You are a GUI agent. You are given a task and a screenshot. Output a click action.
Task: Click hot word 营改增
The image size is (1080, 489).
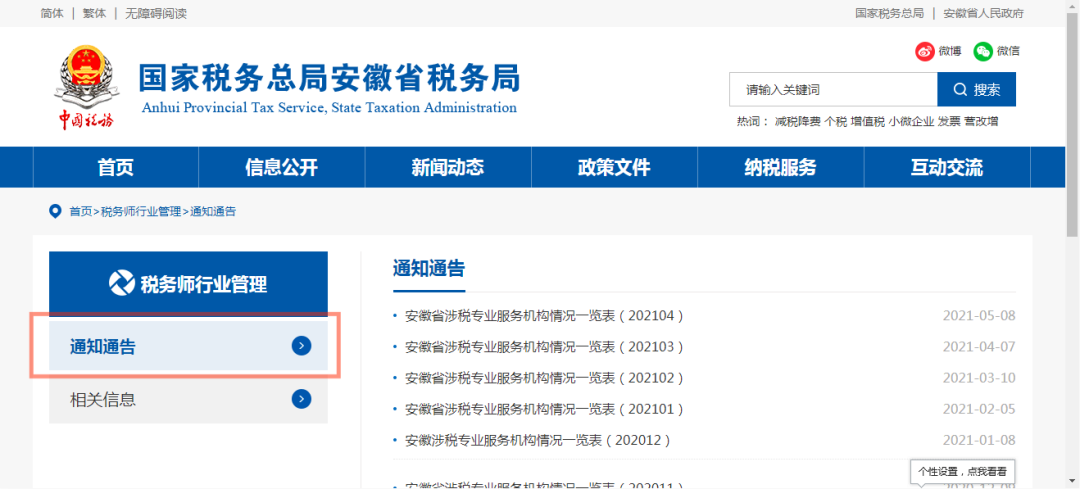pos(981,121)
